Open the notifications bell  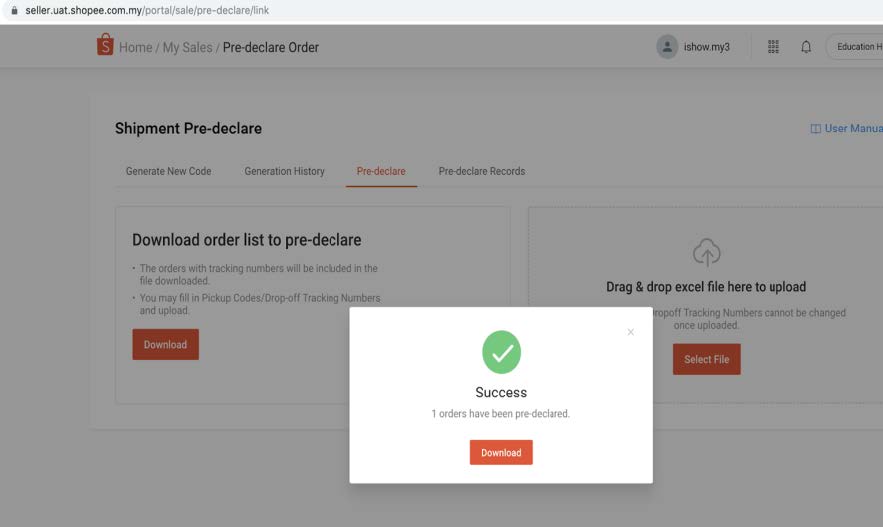point(806,47)
